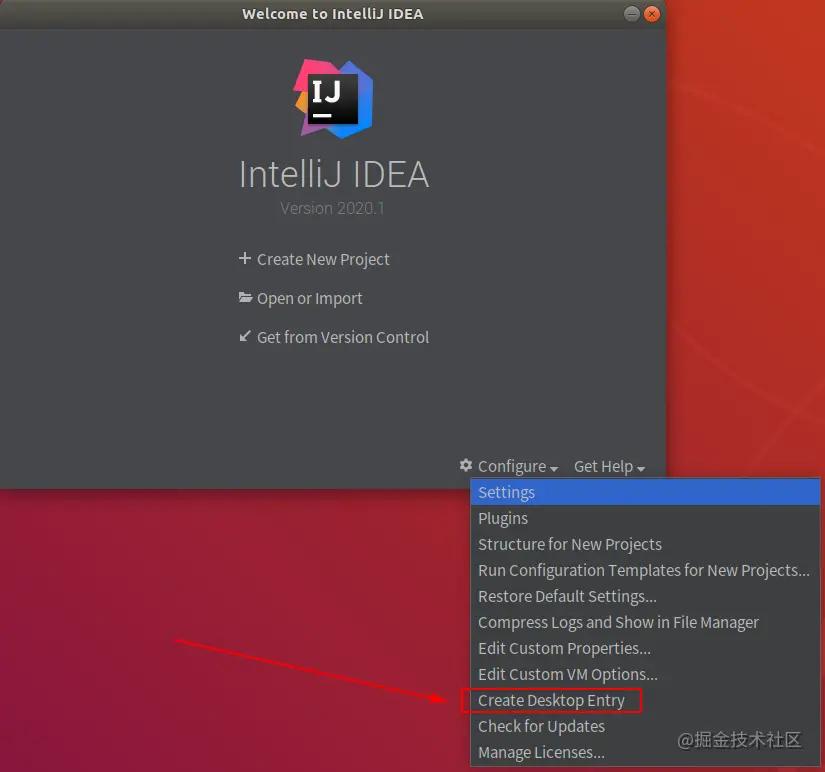Click the gear icon next to Configure

466,465
